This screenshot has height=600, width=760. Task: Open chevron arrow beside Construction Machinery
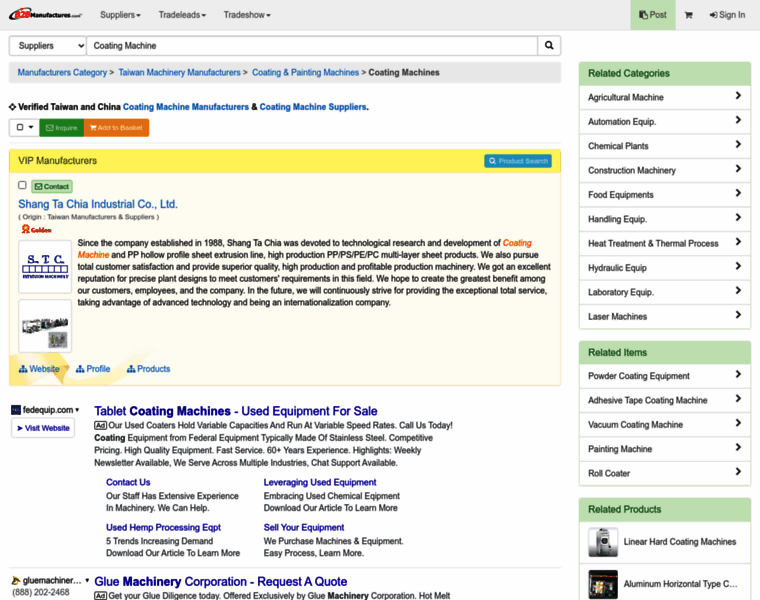point(738,169)
